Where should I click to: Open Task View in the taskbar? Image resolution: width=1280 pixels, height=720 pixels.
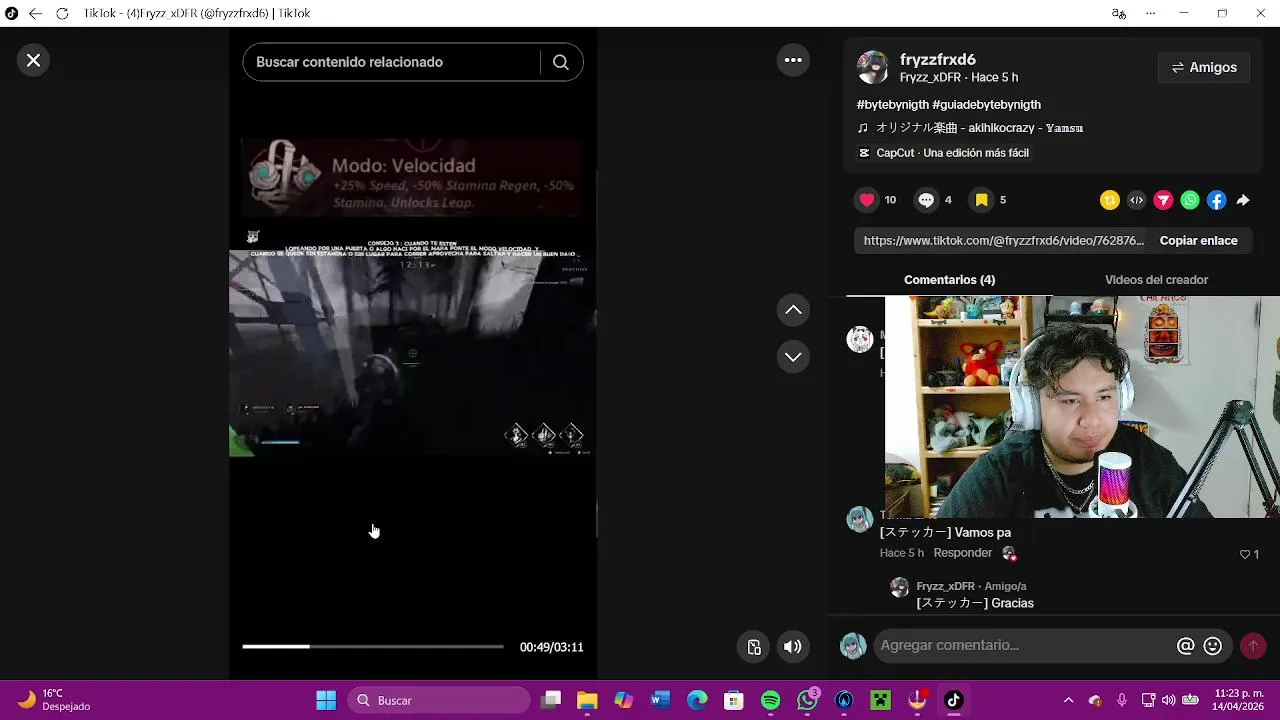pos(551,700)
